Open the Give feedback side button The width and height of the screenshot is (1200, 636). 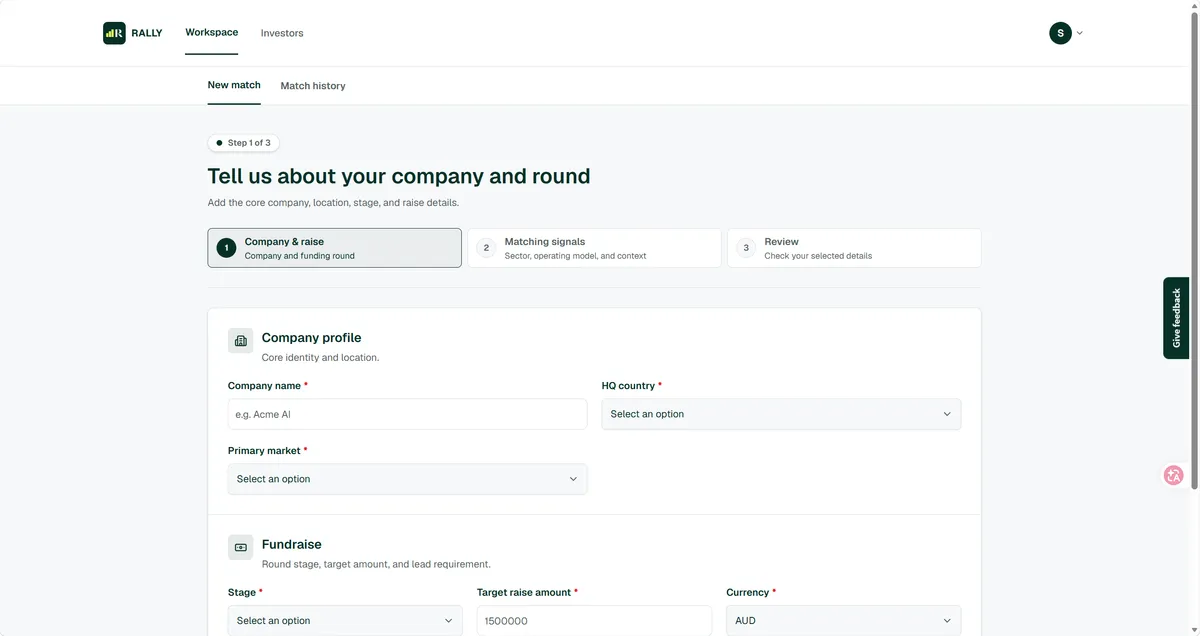click(x=1176, y=318)
